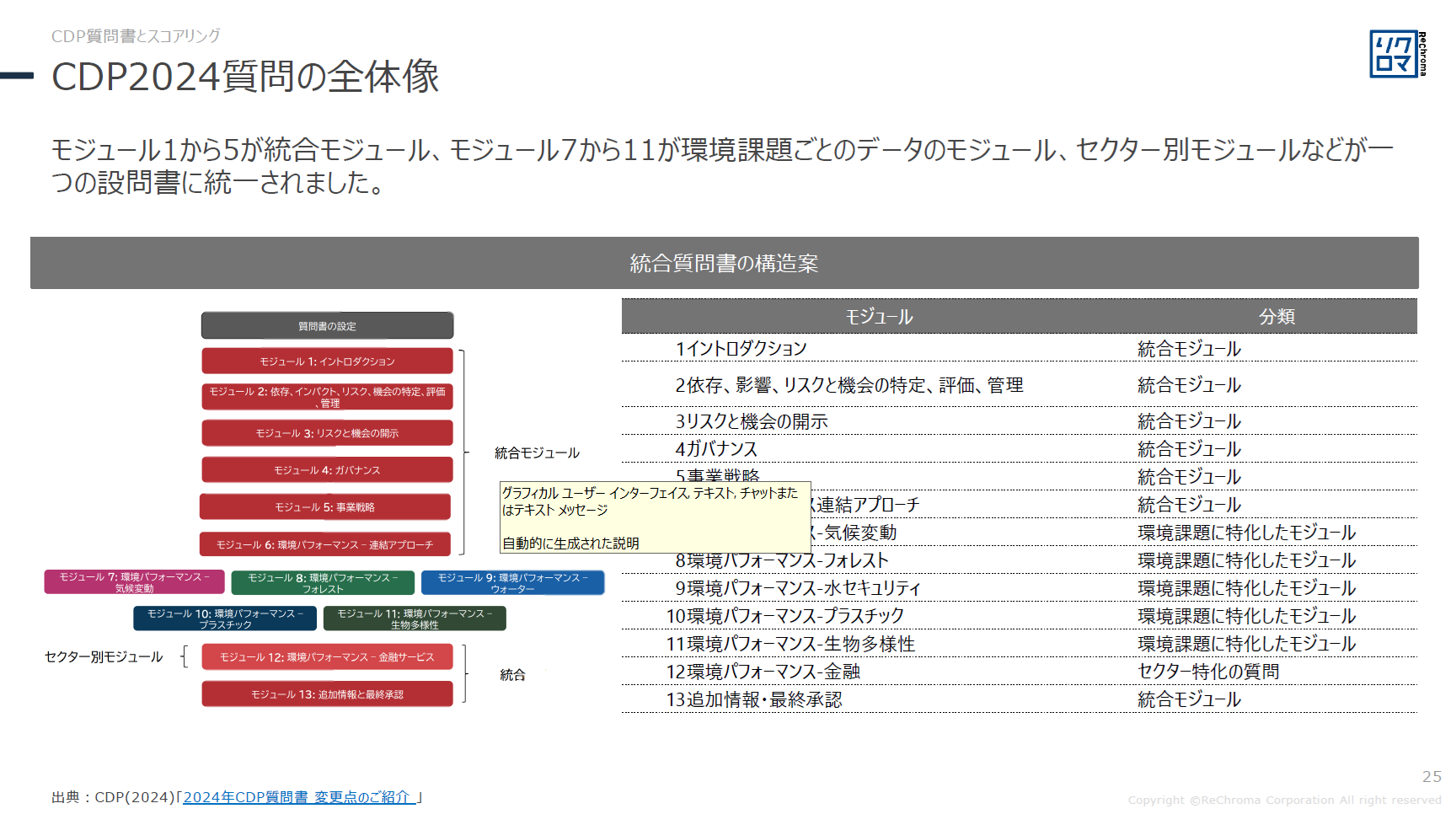Click the モジュール 10 プラスチック box
Image resolution: width=1456 pixels, height=814 pixels.
[x=225, y=619]
